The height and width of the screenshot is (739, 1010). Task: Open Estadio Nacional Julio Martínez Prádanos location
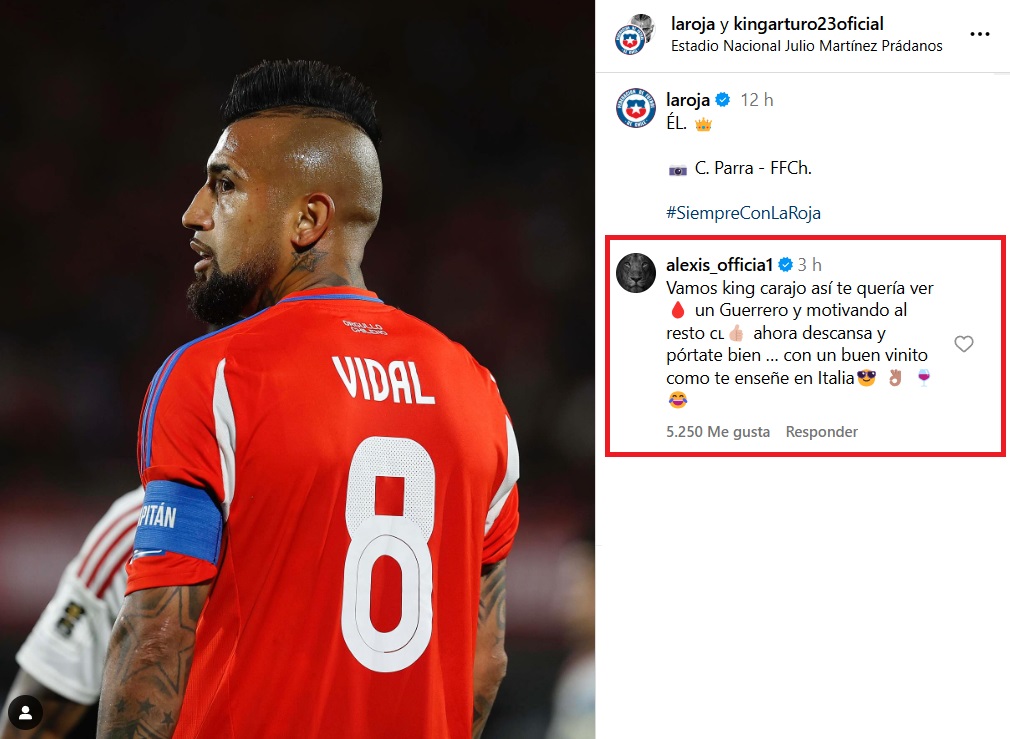(x=806, y=46)
